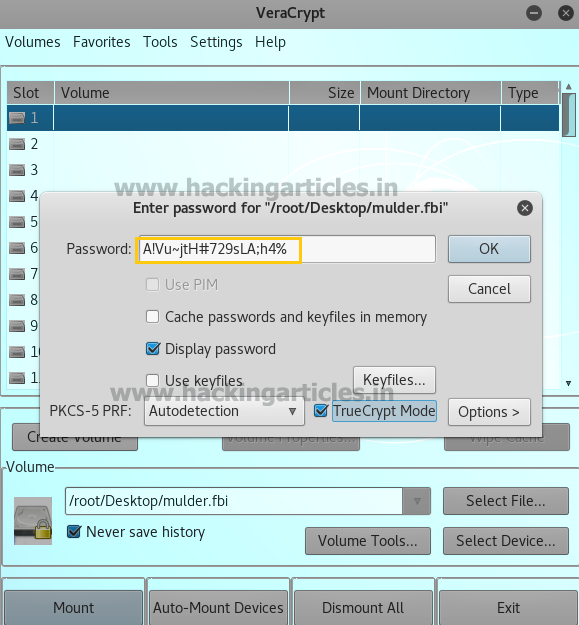Uncheck Never save history
This screenshot has width=579, height=625.
pyautogui.click(x=74, y=532)
